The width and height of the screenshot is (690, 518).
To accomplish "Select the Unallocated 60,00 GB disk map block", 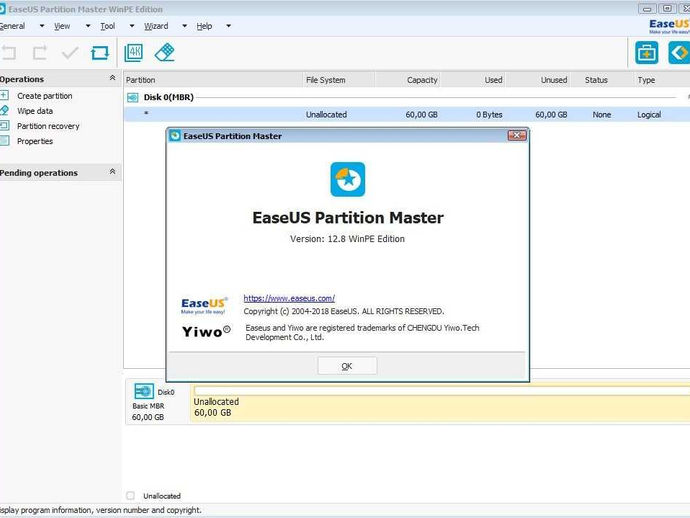I will (440, 404).
